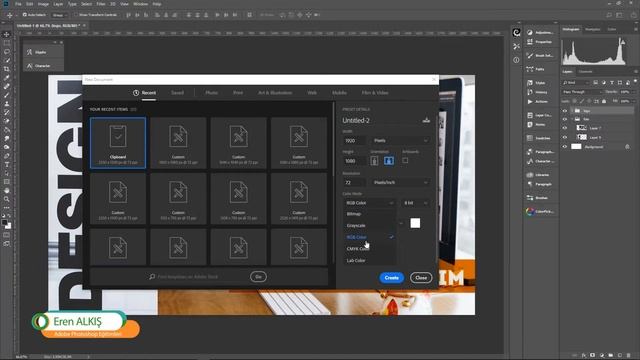Hide the top group layer via eye

565,111
